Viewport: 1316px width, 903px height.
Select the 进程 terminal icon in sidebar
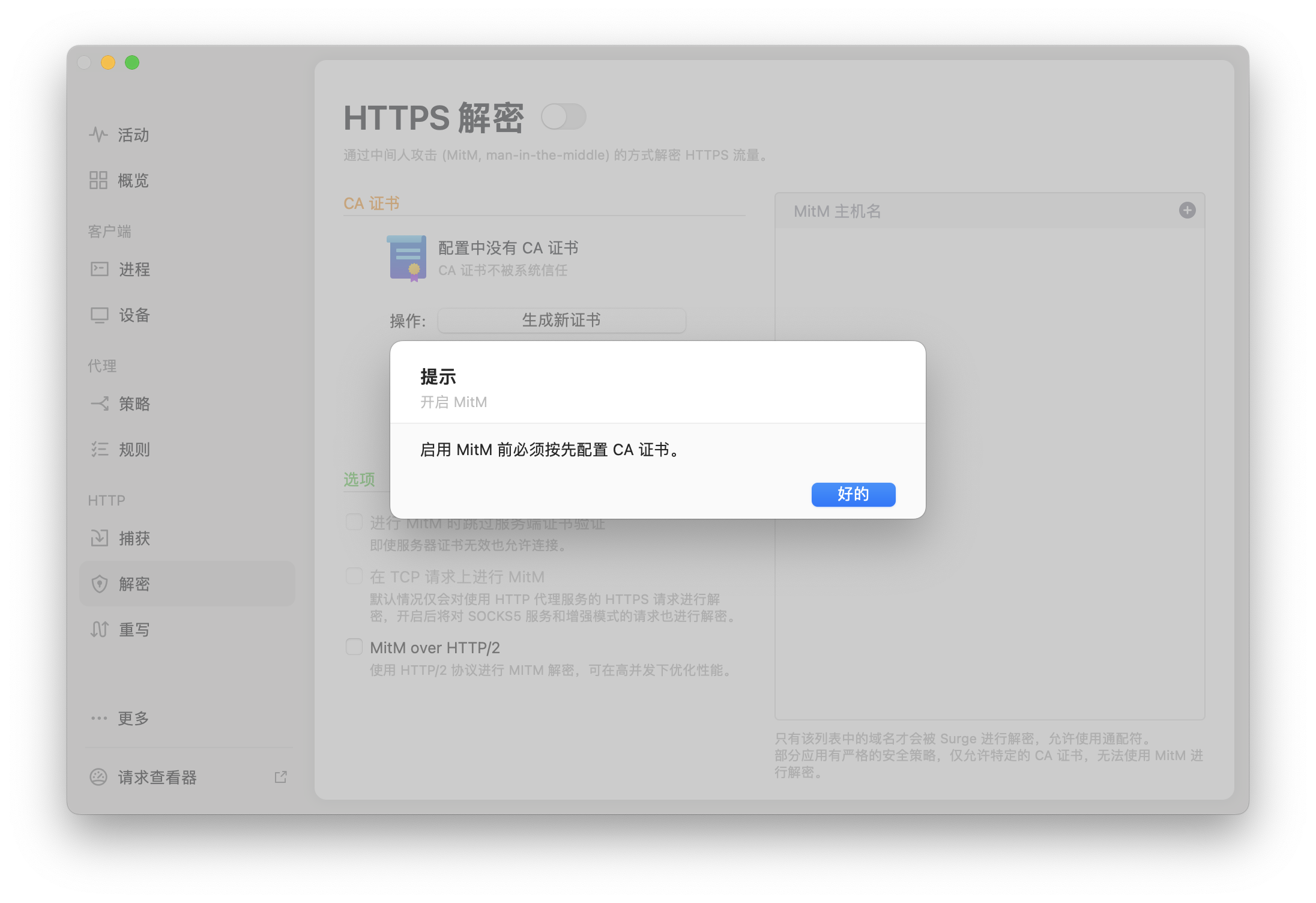(100, 269)
